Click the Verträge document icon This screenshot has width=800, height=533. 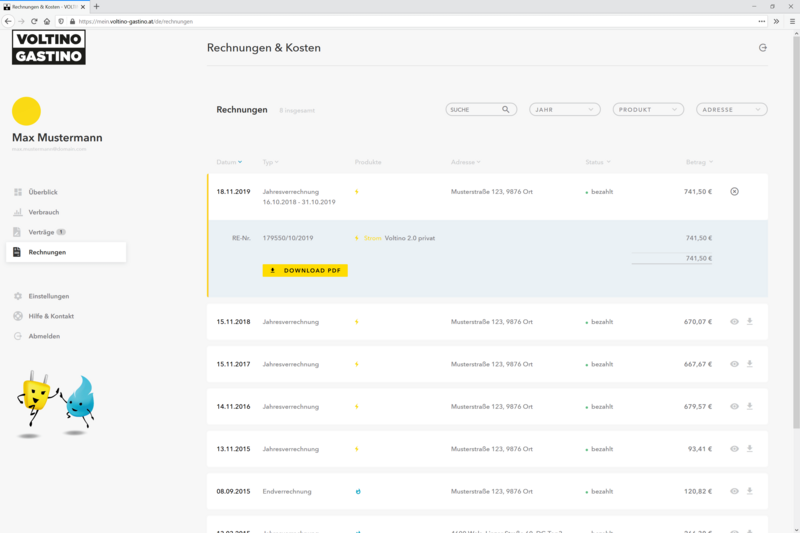(17, 232)
